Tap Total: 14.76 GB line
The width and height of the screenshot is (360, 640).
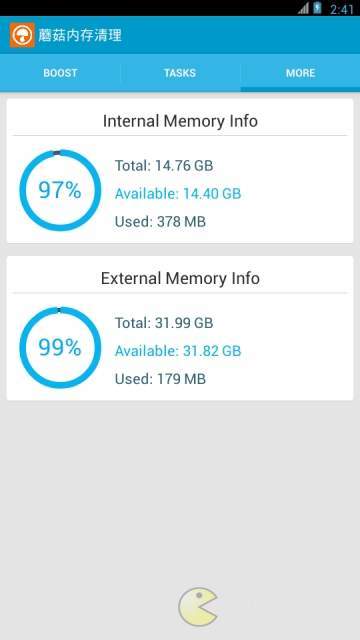[164, 166]
